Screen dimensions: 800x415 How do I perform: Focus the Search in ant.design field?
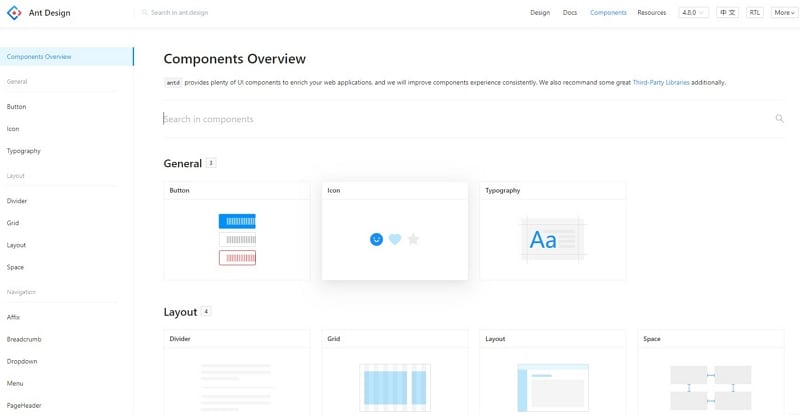click(180, 12)
